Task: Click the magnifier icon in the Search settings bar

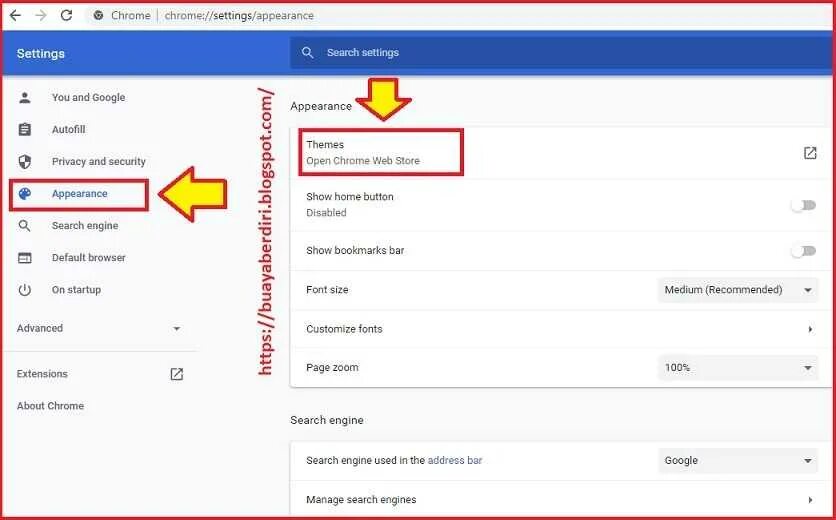Action: [307, 52]
